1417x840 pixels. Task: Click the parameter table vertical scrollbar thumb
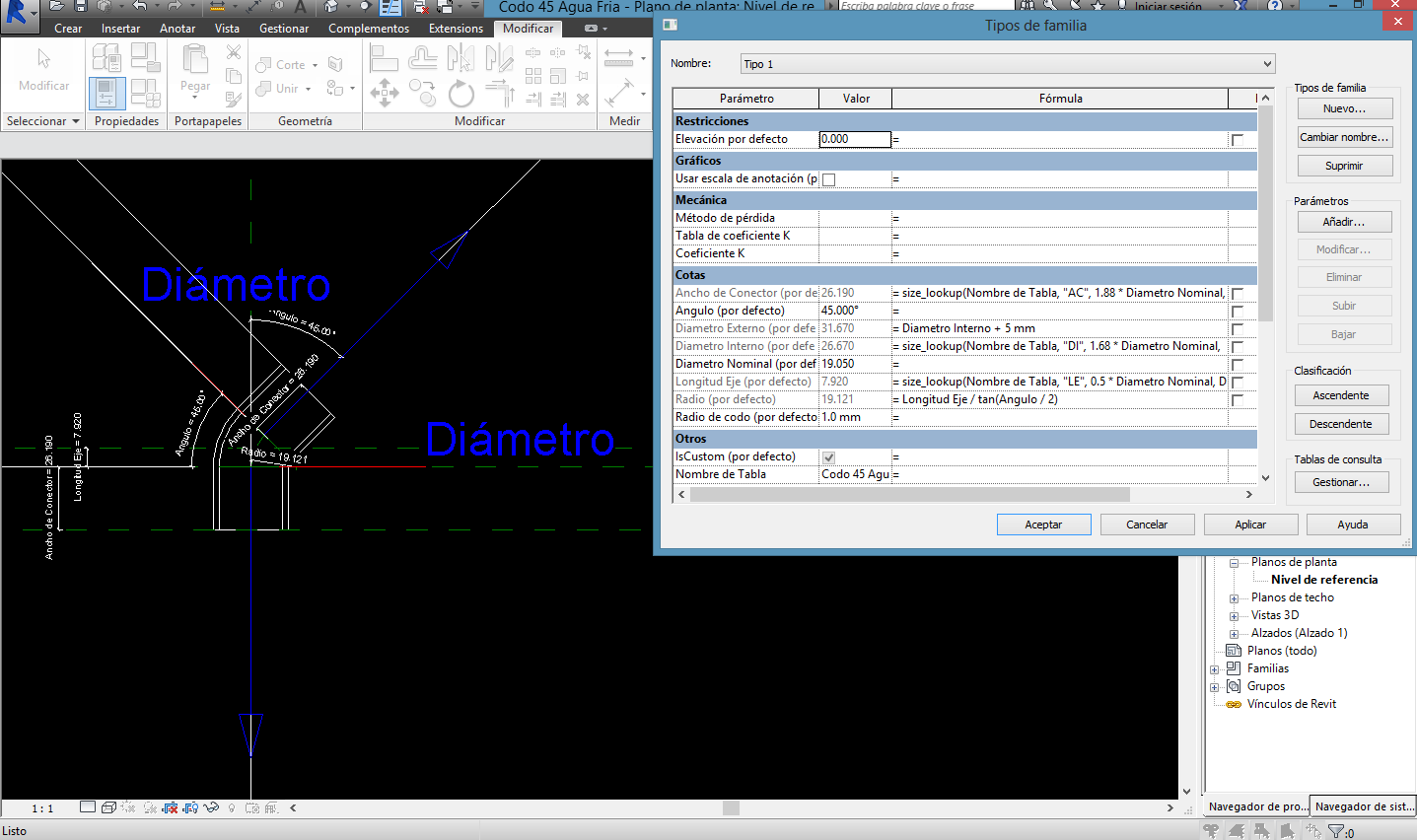point(1265,213)
